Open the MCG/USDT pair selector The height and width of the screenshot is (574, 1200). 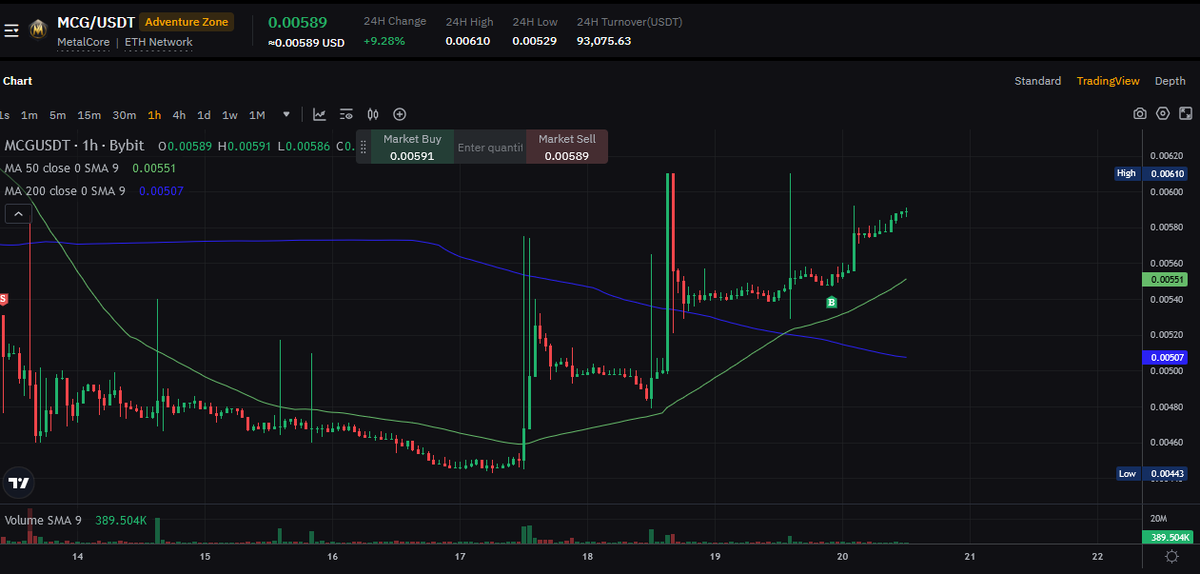point(96,21)
